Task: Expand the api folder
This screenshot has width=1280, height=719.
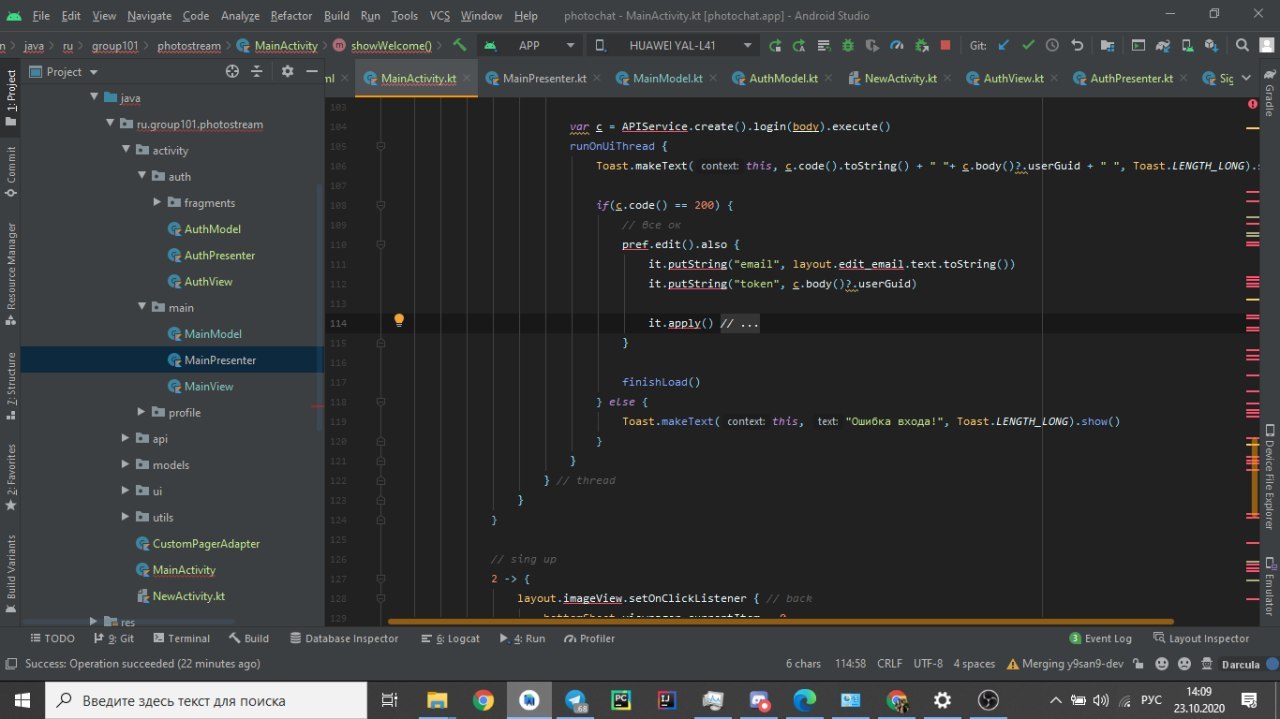Action: (x=126, y=438)
